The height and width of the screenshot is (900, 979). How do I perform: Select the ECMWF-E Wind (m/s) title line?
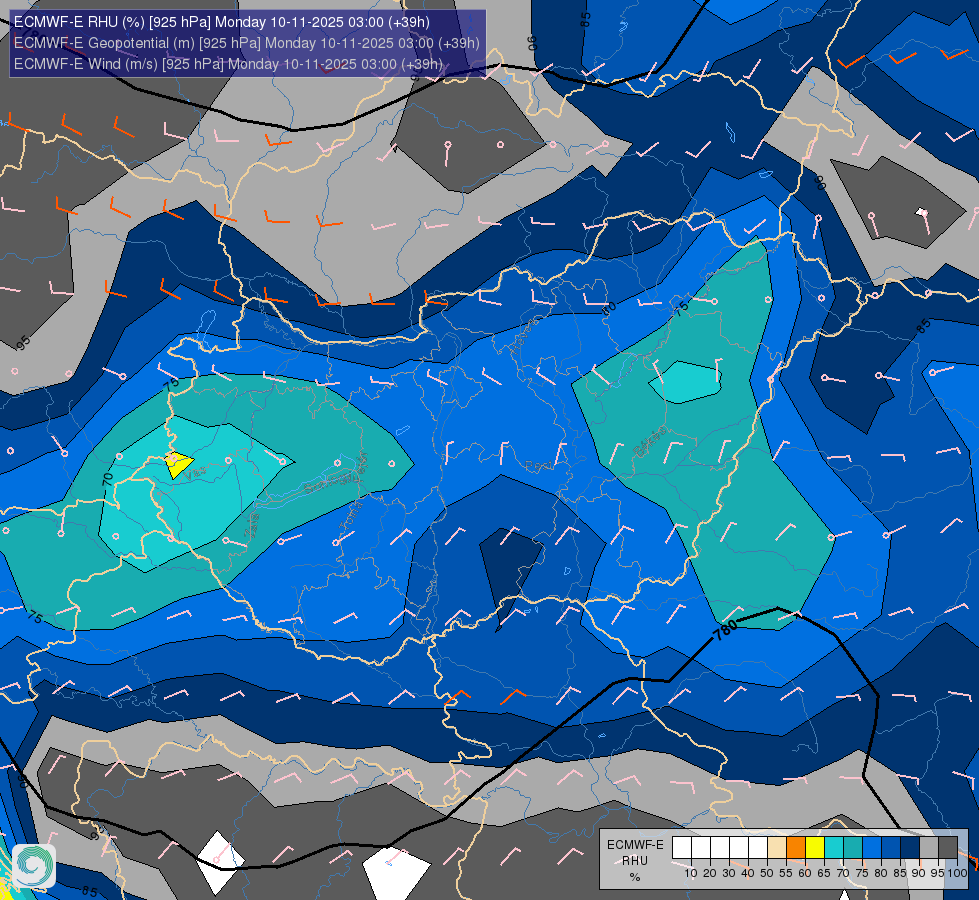click(228, 64)
